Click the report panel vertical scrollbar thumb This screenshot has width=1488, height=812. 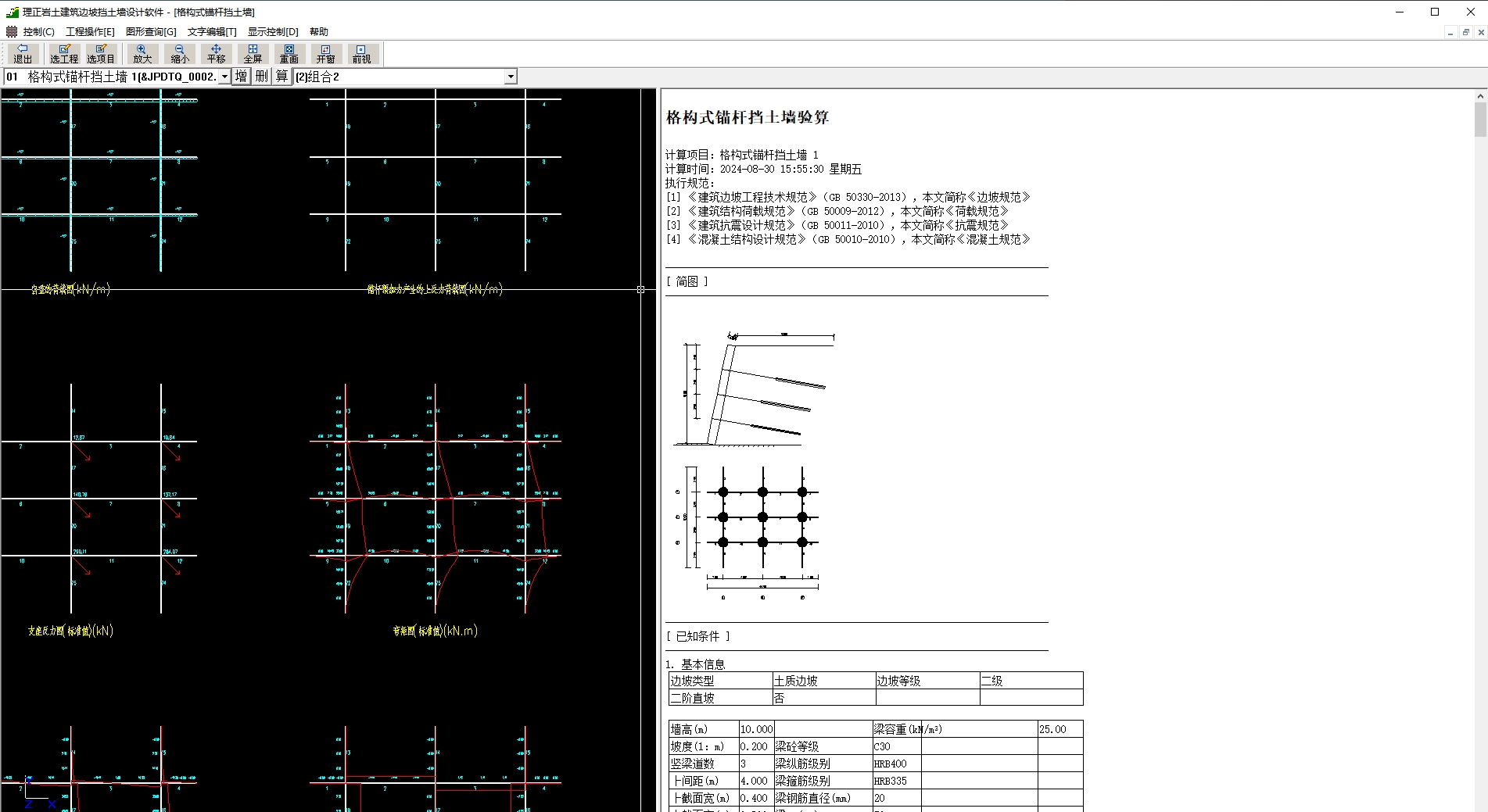click(1480, 120)
